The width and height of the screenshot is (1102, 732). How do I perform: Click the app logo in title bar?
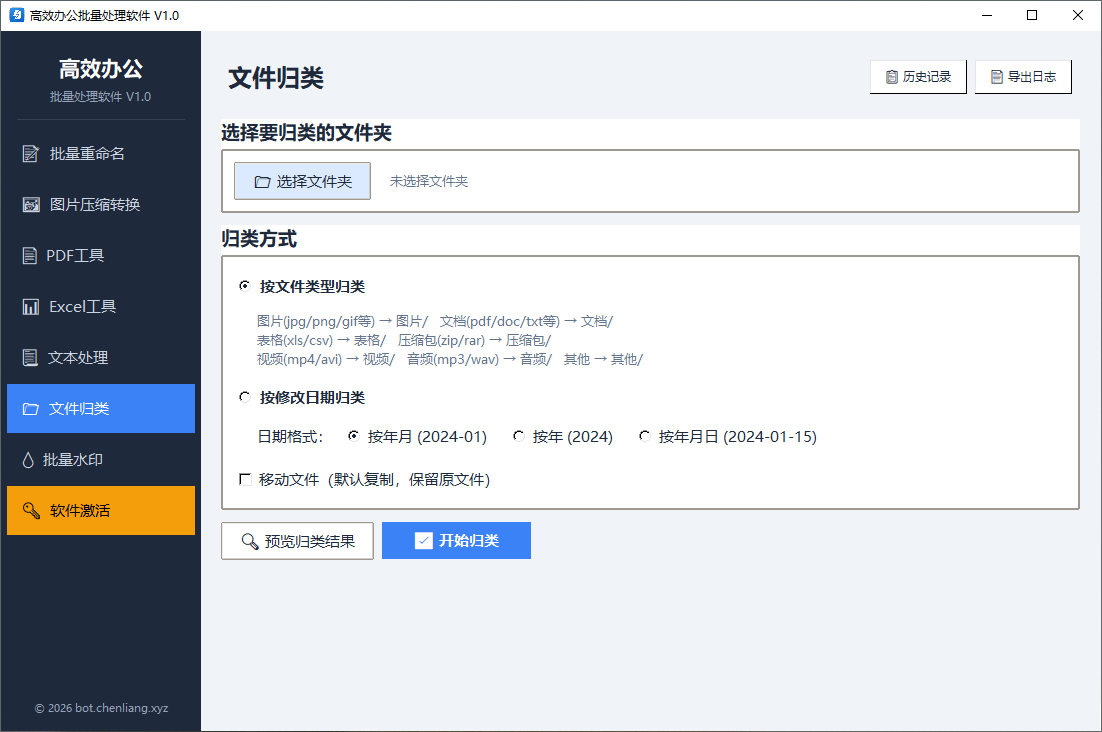tap(17, 15)
